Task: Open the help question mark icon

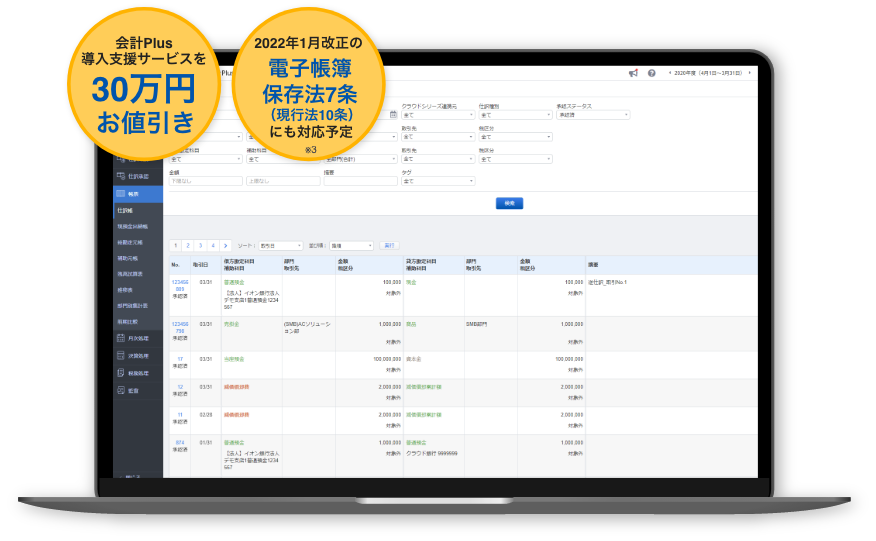Action: 651,73
